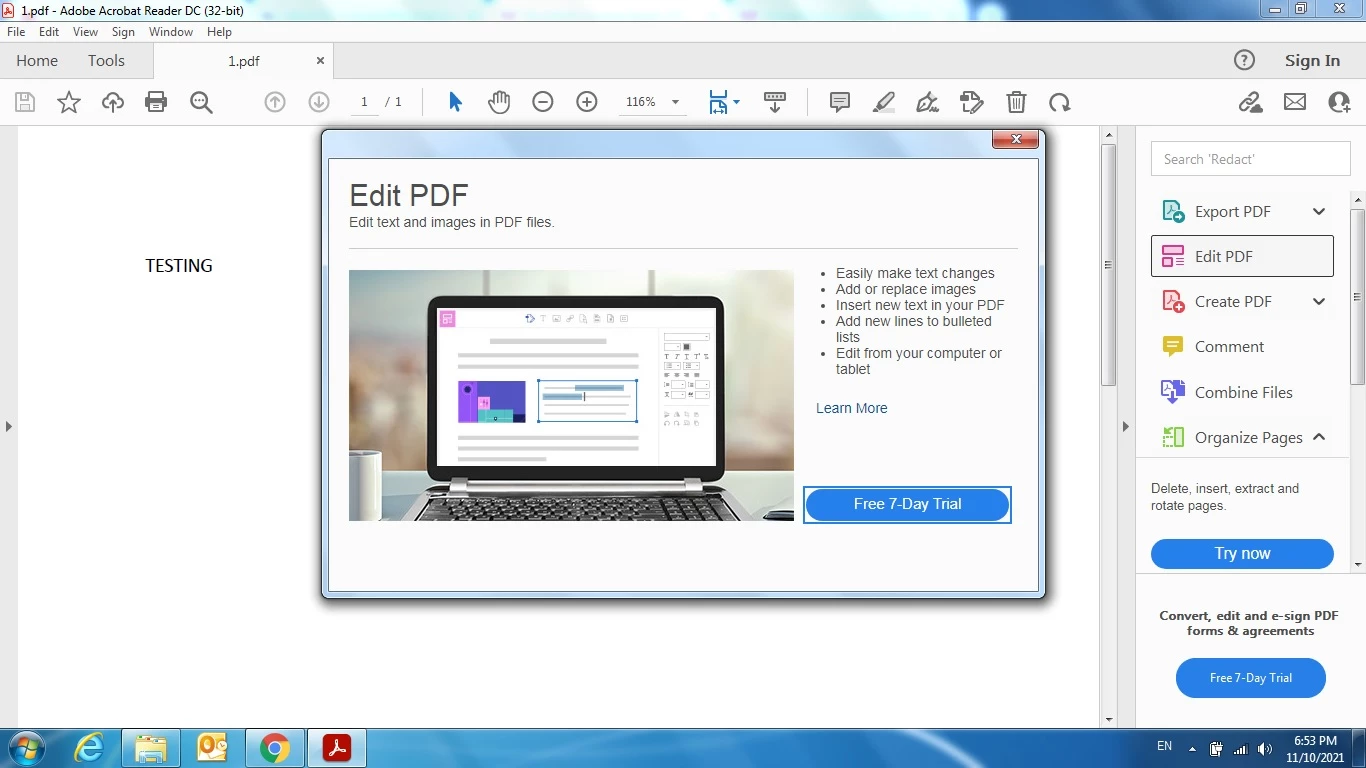The image size is (1366, 768).
Task: Click the tools pane scrollbar
Action: pos(1358,297)
